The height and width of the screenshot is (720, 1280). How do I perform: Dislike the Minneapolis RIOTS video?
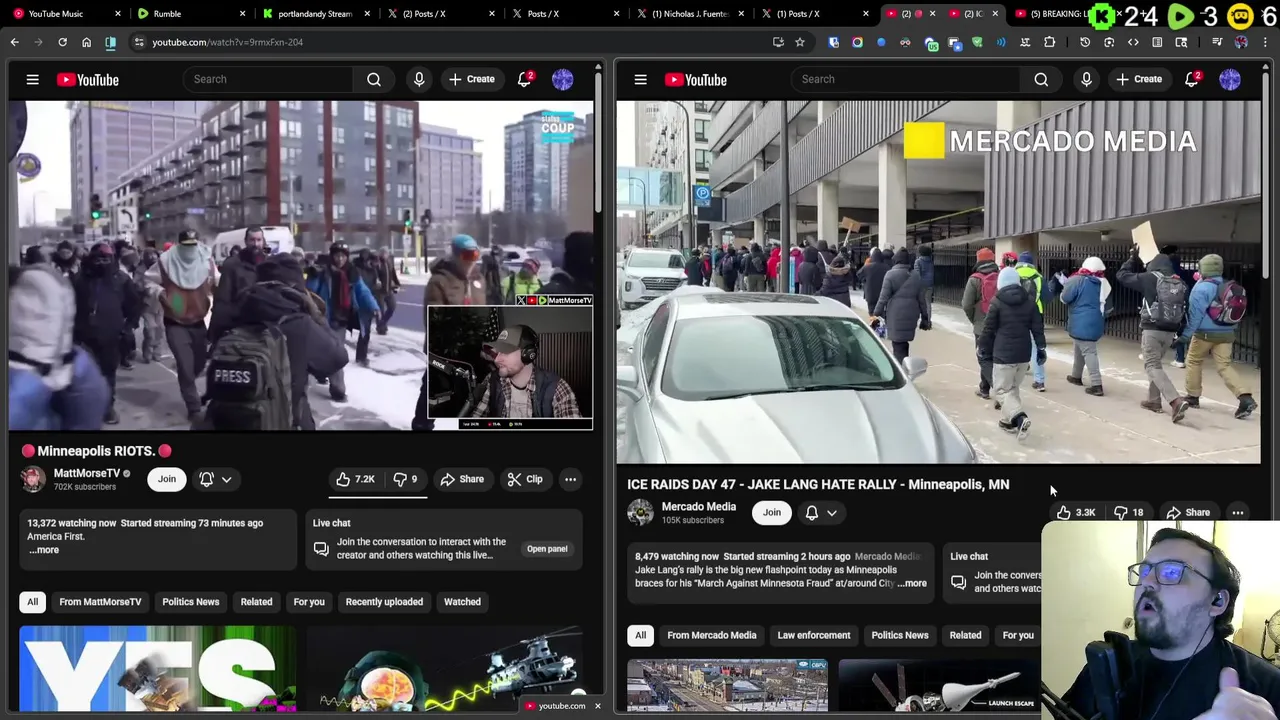[x=405, y=479]
